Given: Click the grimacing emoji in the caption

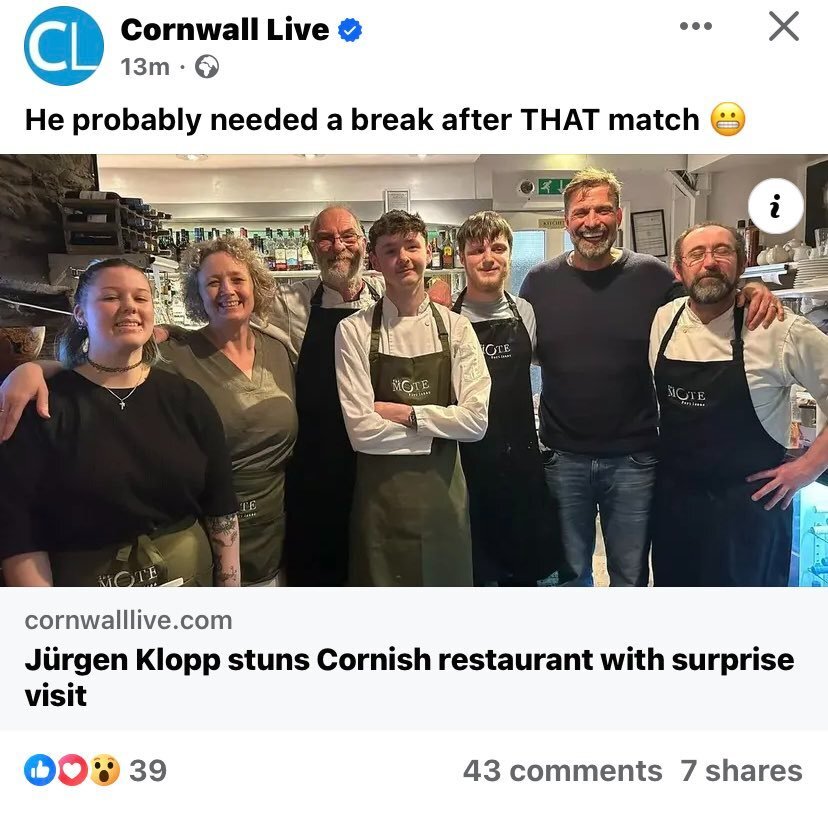Looking at the screenshot, I should pyautogui.click(x=728, y=119).
